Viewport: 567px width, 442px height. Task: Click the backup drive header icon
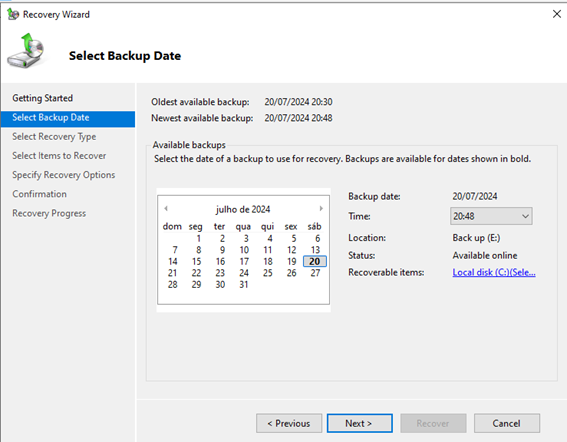(26, 50)
